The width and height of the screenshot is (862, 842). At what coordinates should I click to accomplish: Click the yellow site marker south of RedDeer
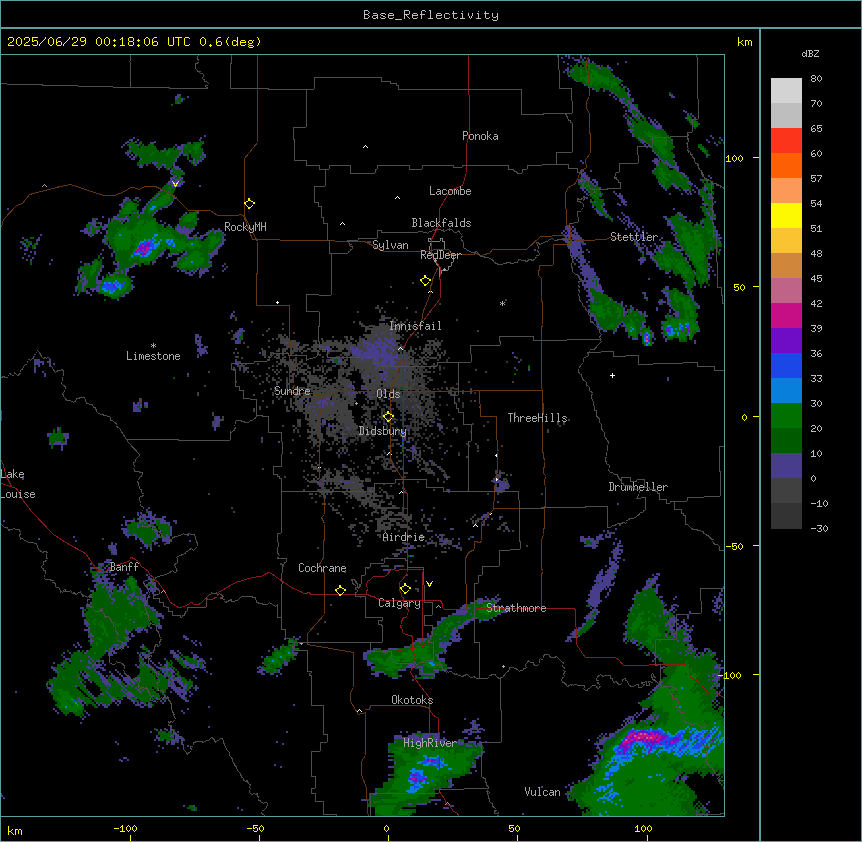(425, 281)
